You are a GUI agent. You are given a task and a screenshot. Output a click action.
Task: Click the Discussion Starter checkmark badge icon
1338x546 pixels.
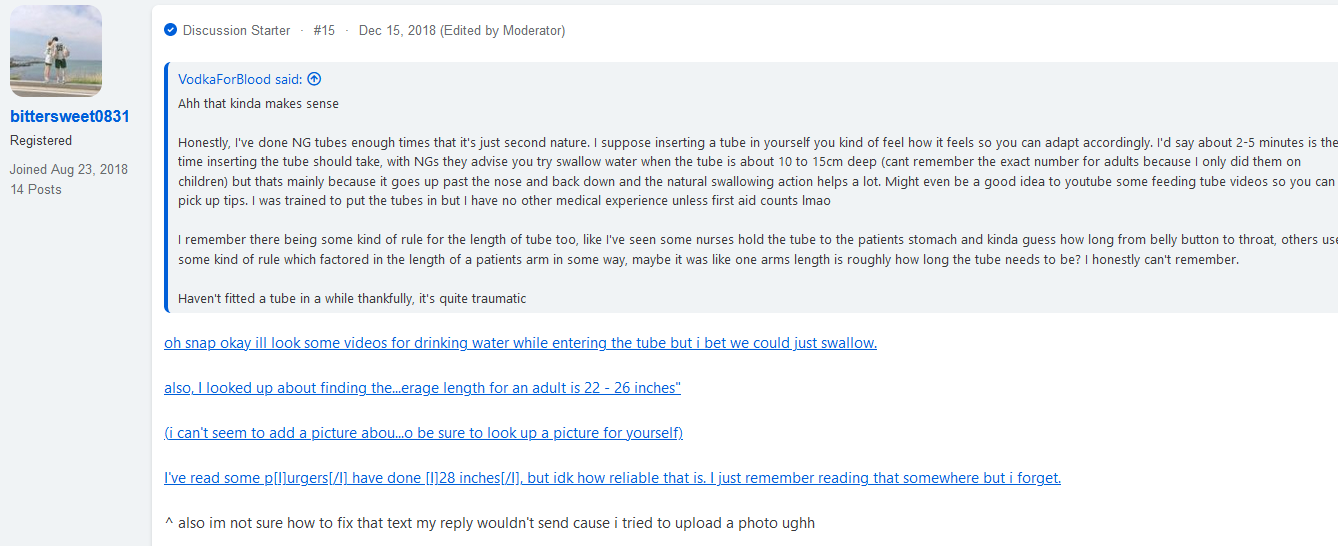[x=170, y=31]
